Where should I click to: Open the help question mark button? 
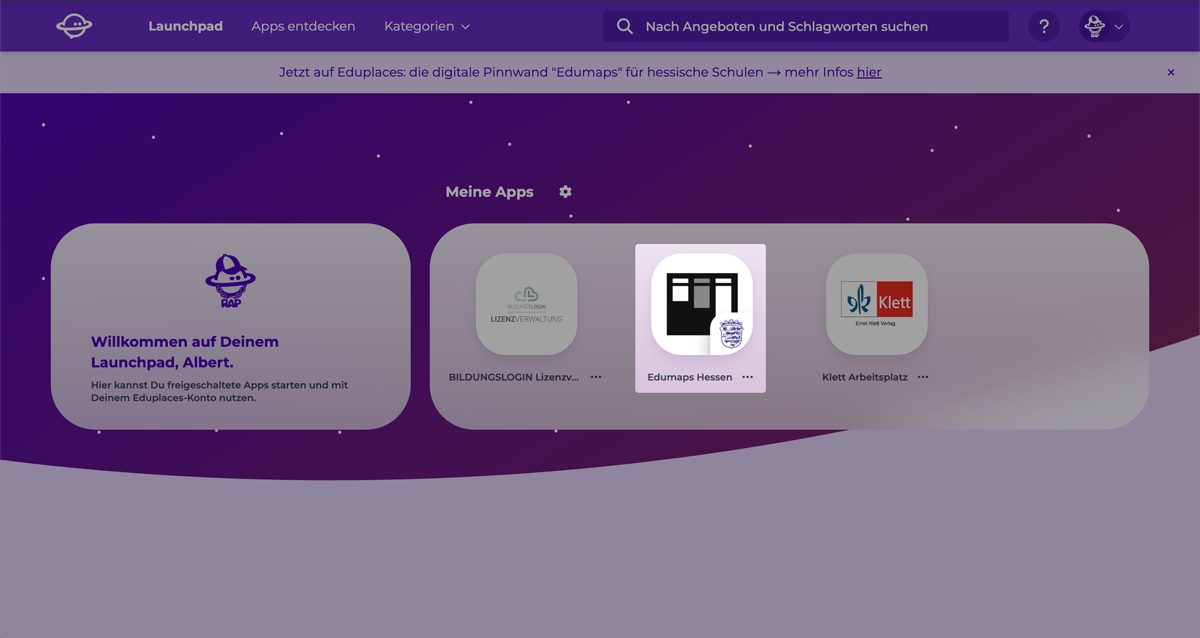pos(1044,26)
